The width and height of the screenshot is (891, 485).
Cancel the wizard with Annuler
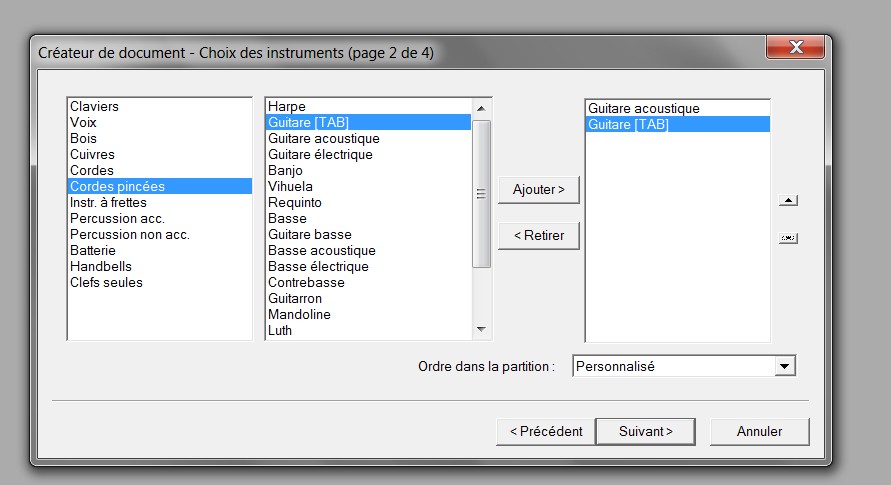(x=759, y=431)
